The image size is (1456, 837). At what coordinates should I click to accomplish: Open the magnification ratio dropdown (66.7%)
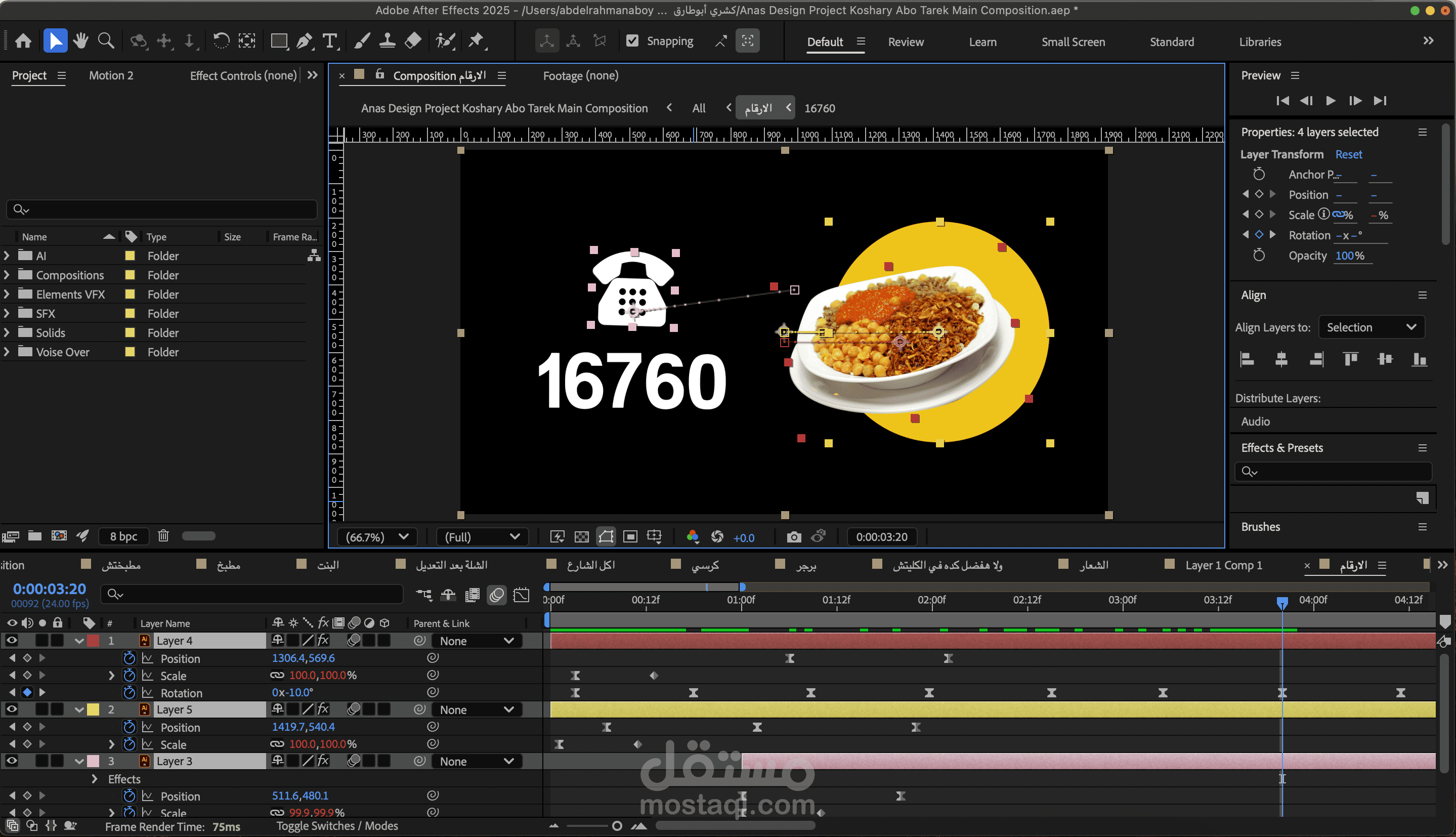(x=377, y=537)
